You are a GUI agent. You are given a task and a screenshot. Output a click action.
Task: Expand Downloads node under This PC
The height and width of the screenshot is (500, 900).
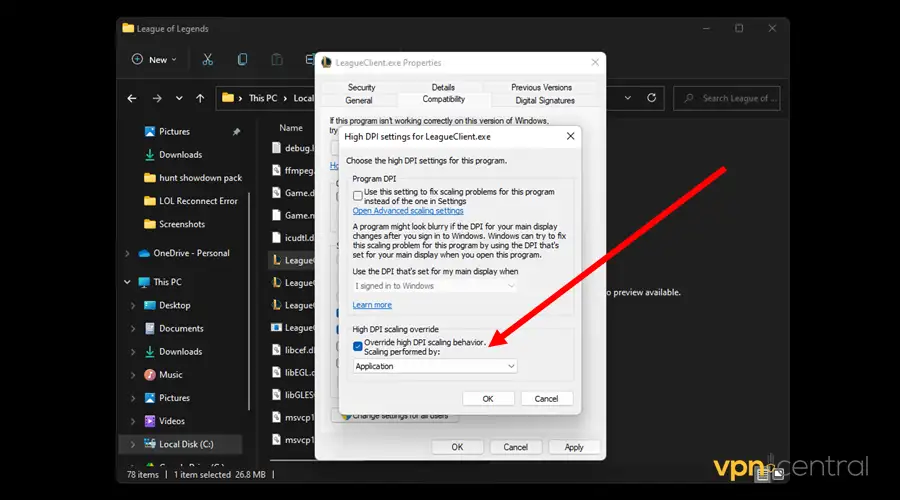pyautogui.click(x=133, y=351)
